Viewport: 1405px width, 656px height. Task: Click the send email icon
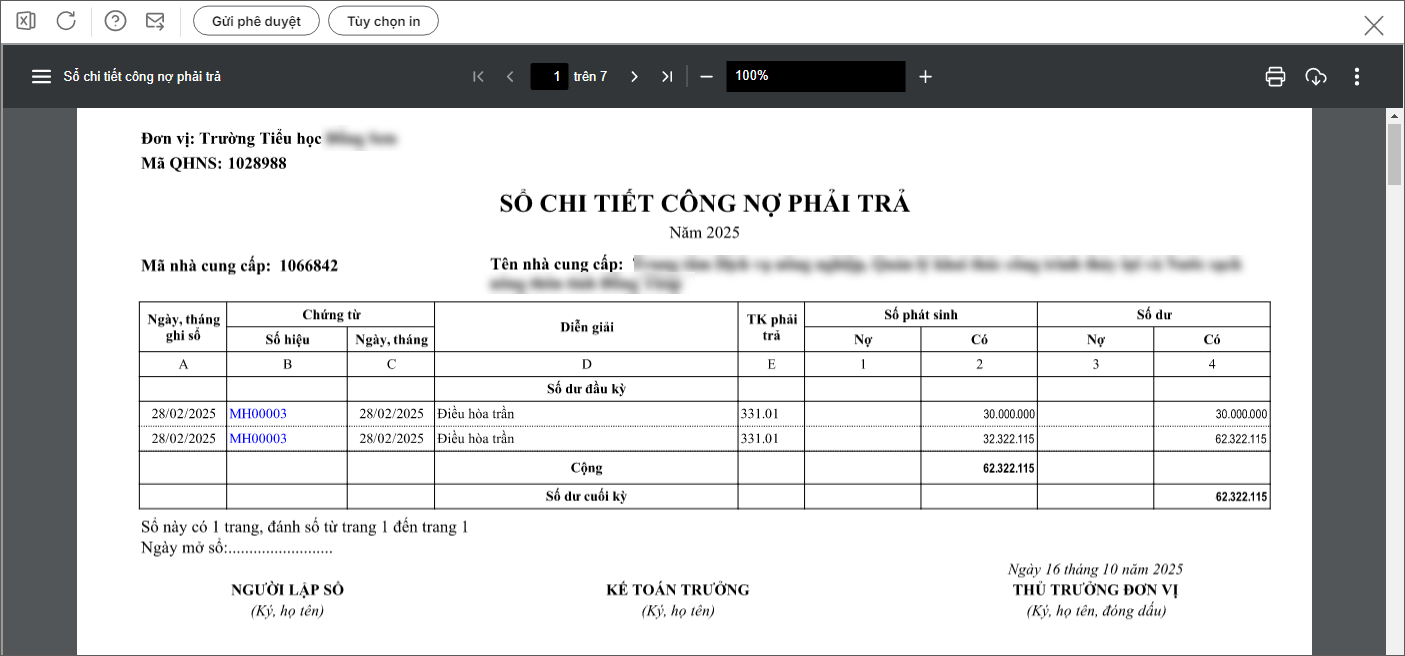pyautogui.click(x=155, y=21)
